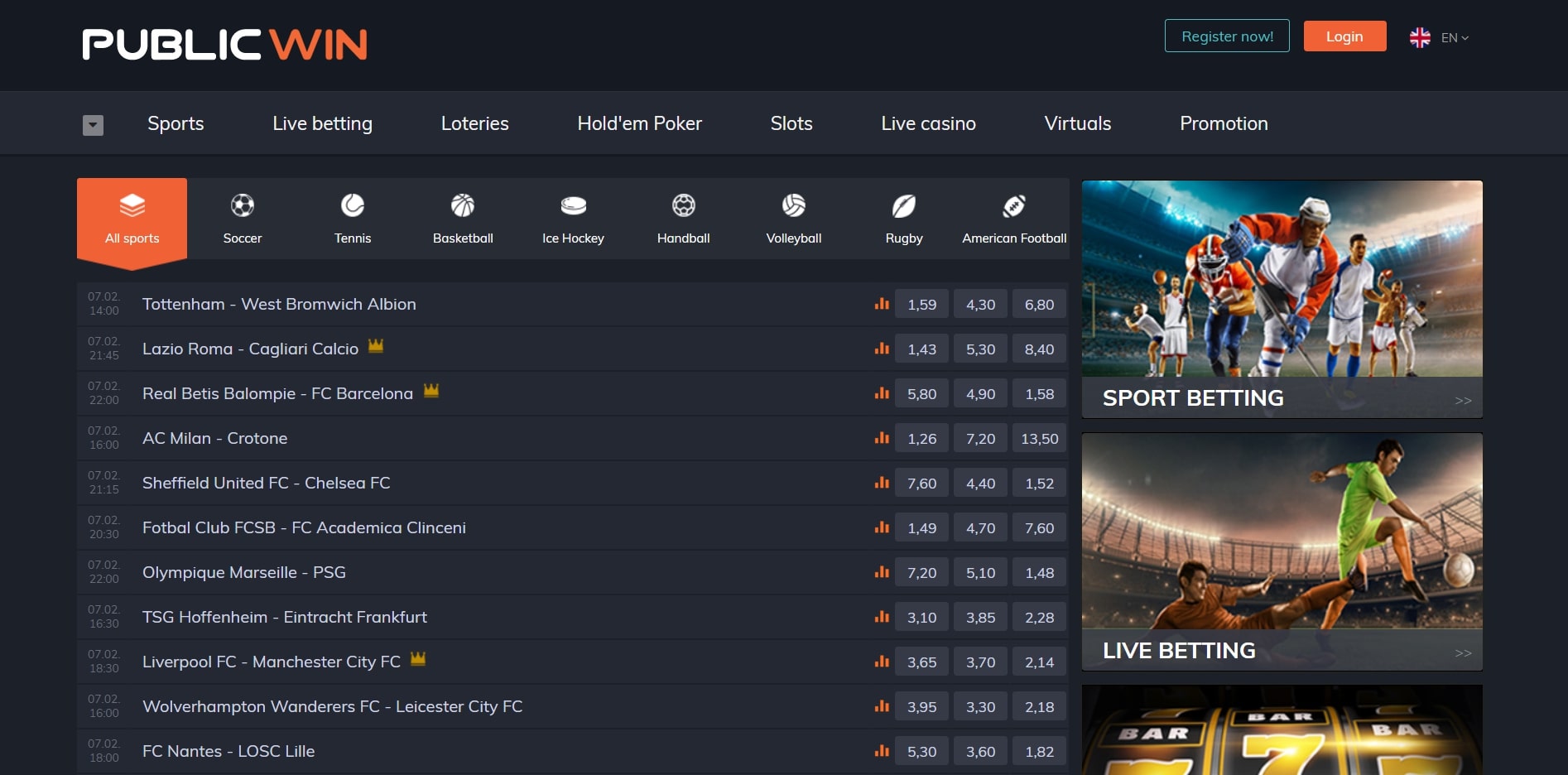This screenshot has height=775, width=1568.
Task: Click crown icon next to Cagliari Calcio
Action: (x=376, y=345)
